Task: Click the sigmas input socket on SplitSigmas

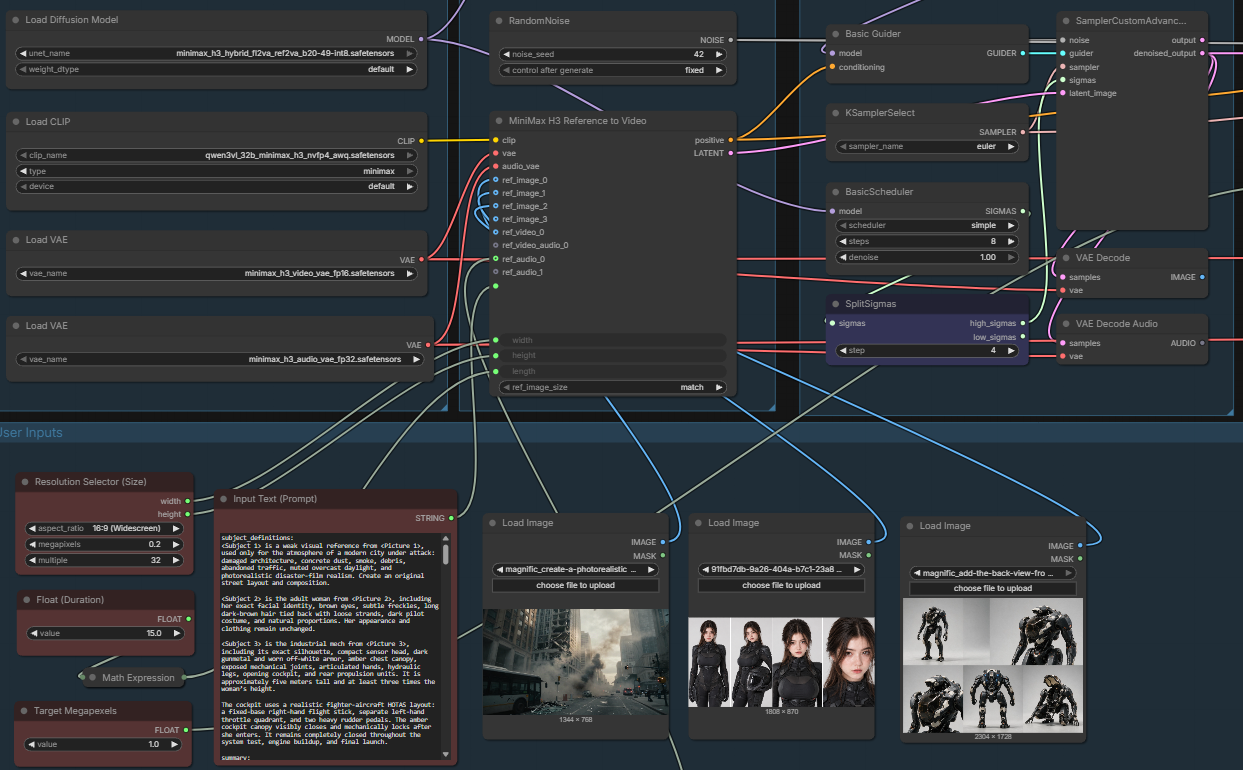Action: 831,323
